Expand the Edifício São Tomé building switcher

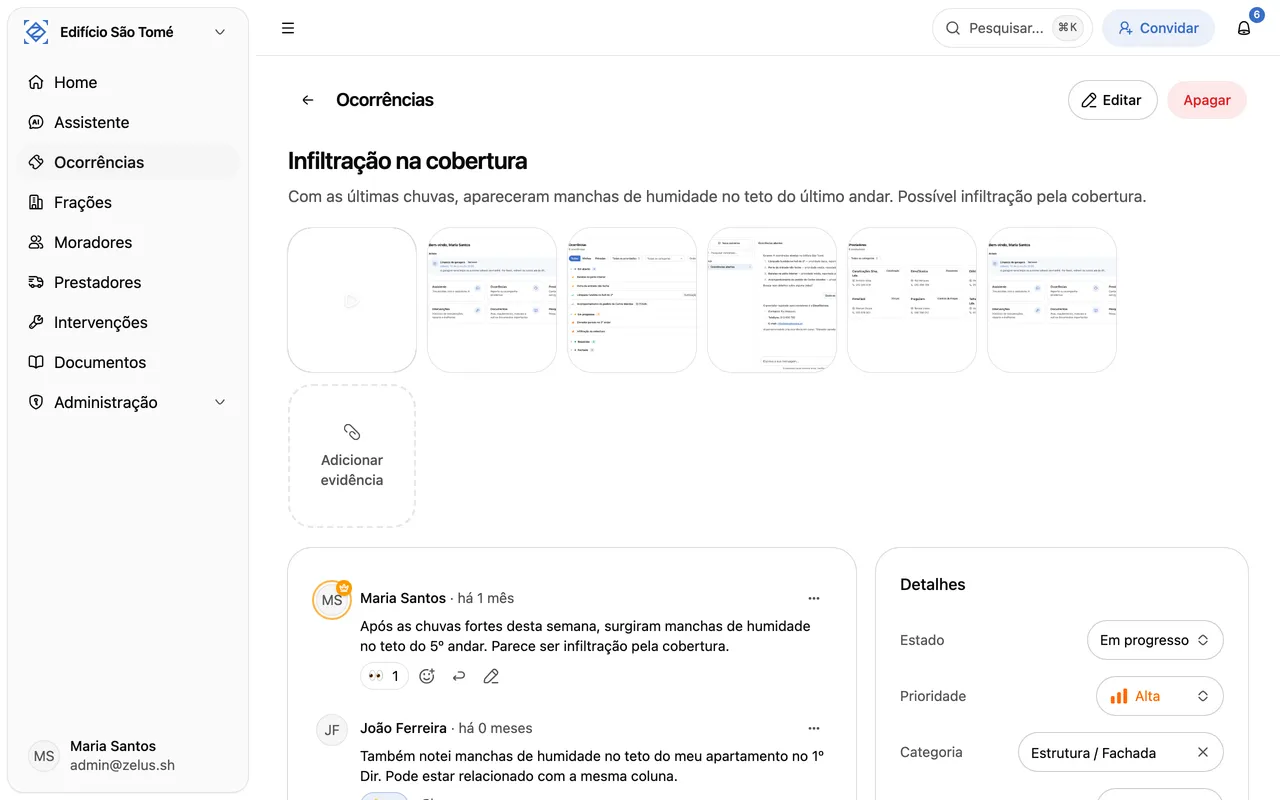click(x=220, y=32)
